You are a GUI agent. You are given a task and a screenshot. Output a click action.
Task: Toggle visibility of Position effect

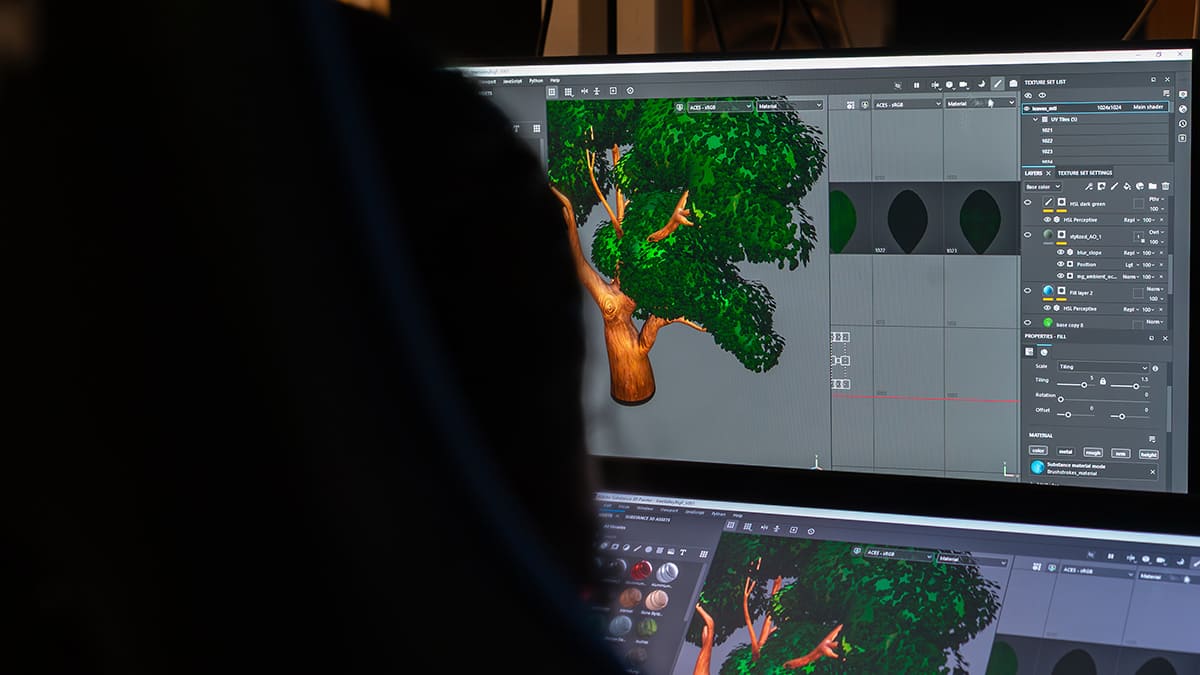click(x=1060, y=264)
